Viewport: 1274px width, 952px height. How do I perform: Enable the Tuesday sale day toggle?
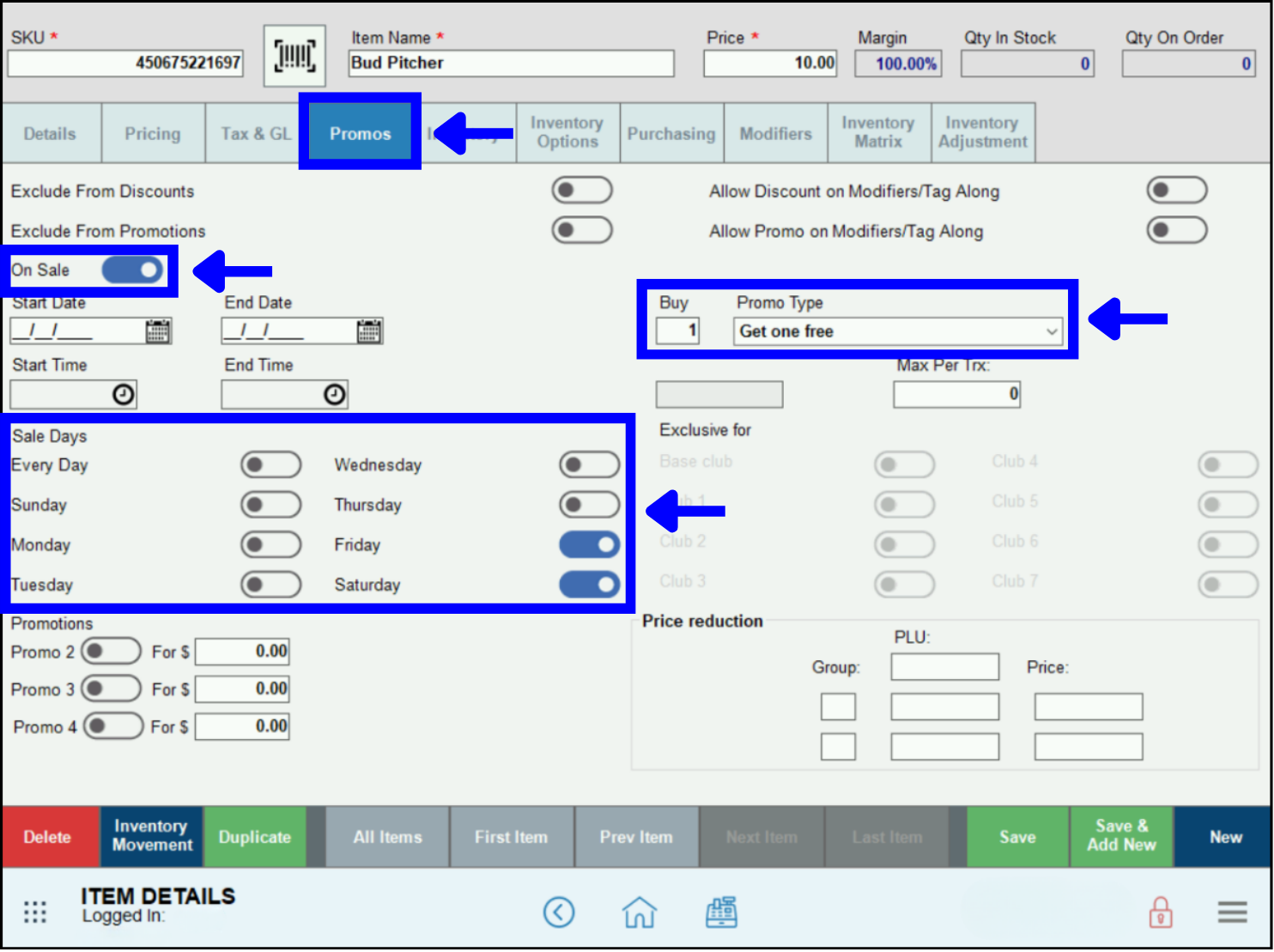271,585
